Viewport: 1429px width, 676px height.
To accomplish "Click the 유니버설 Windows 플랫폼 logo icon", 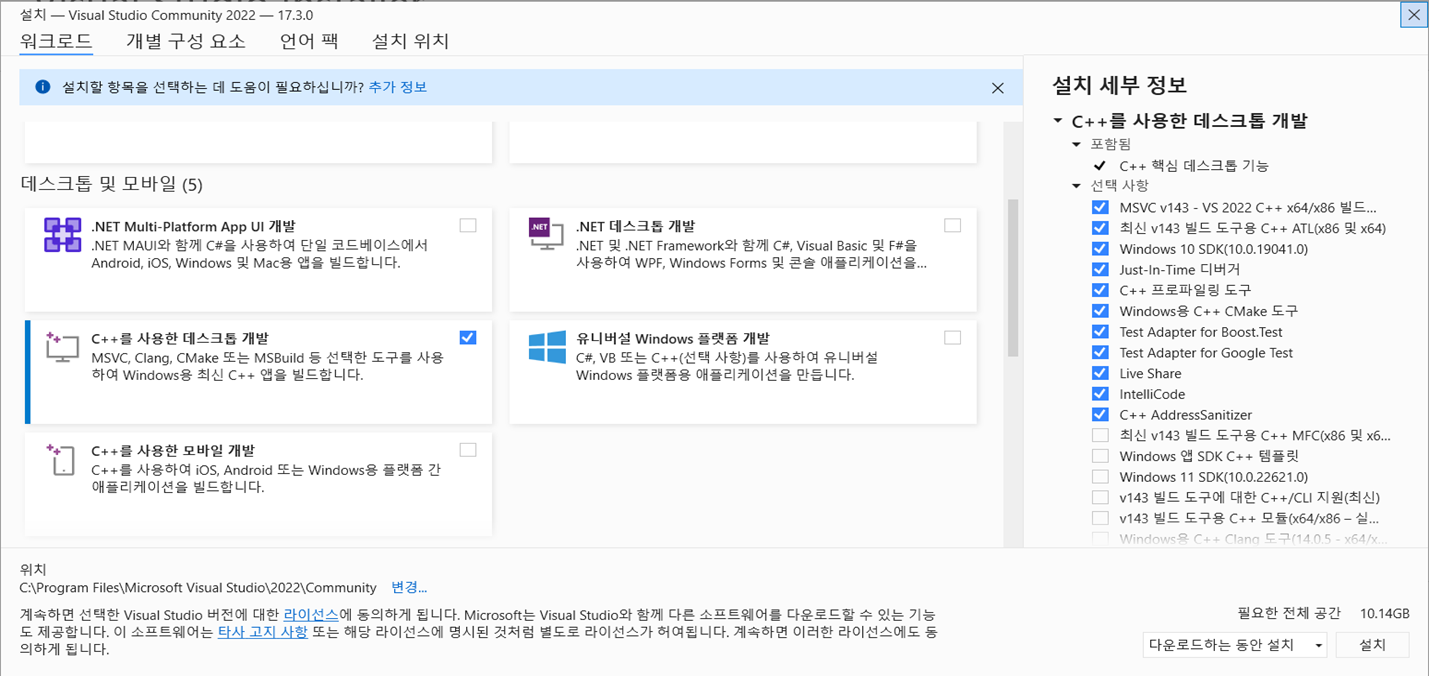I will coord(547,347).
